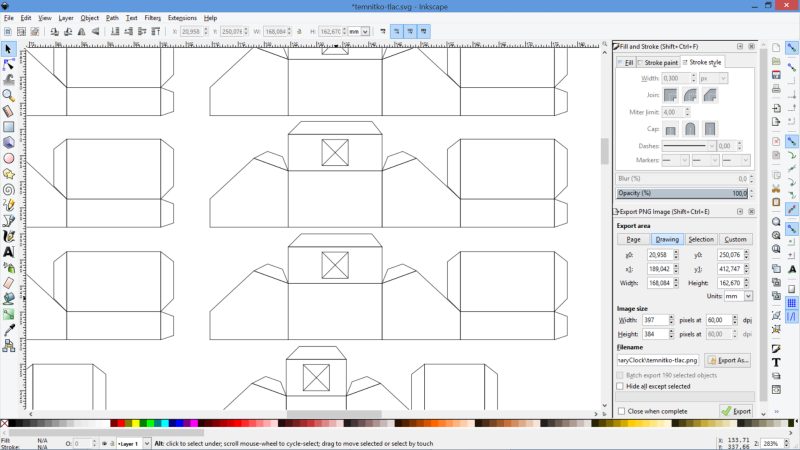
Task: Open the File menu
Action: coord(9,18)
